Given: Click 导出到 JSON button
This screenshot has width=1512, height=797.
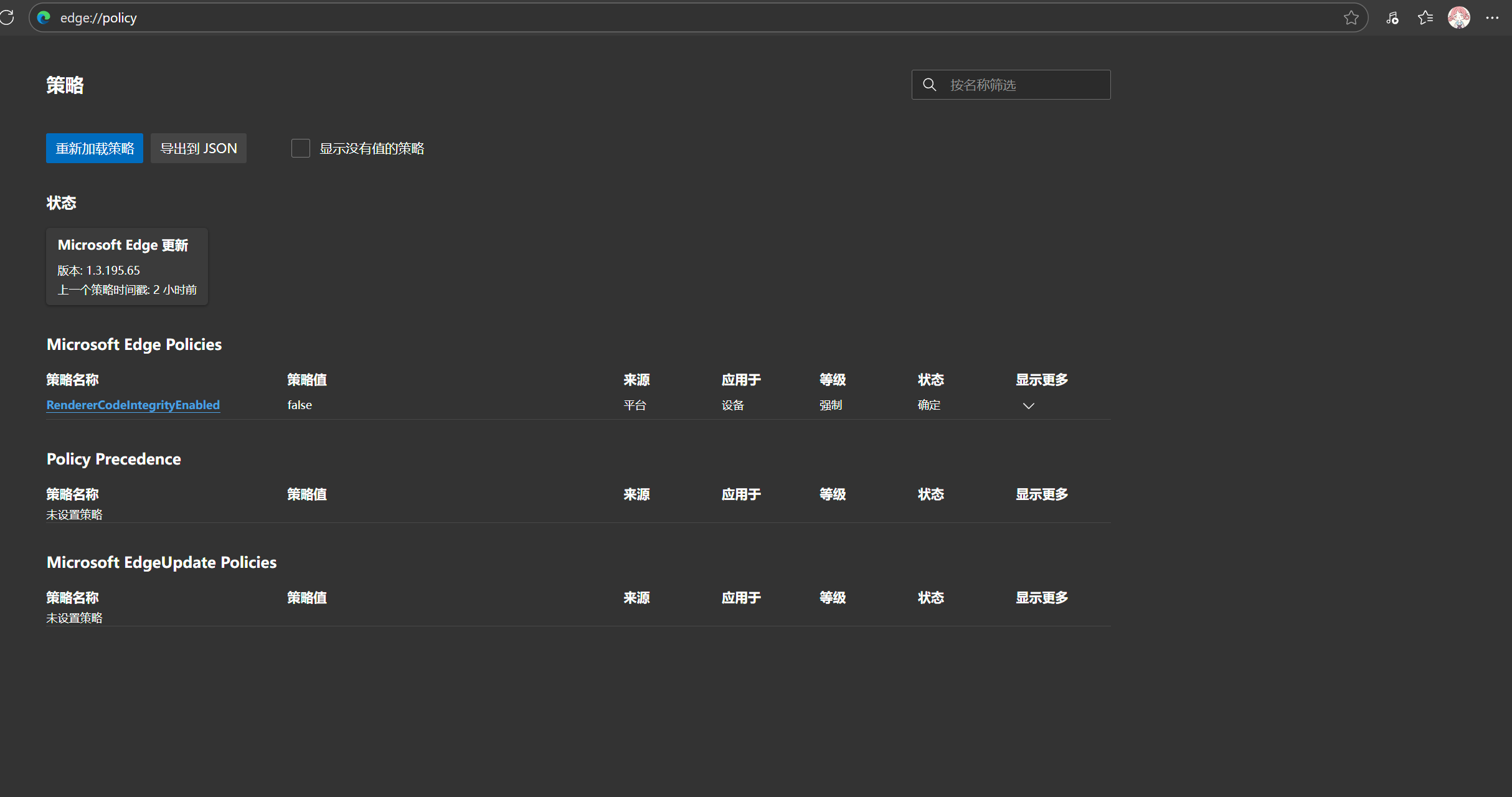Looking at the screenshot, I should pos(199,148).
